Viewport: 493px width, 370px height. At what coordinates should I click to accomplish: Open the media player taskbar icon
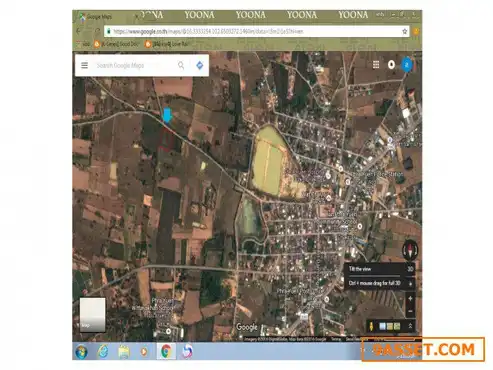click(x=144, y=352)
